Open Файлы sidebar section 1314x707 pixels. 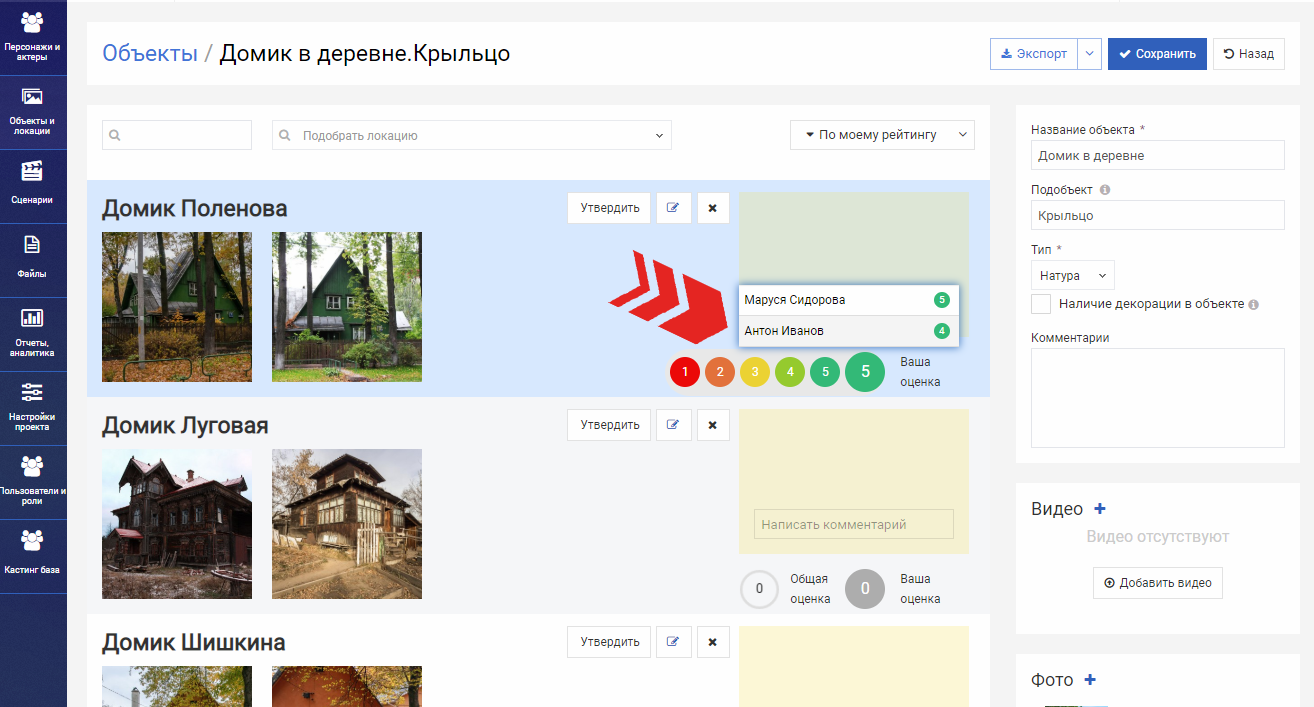tap(33, 260)
